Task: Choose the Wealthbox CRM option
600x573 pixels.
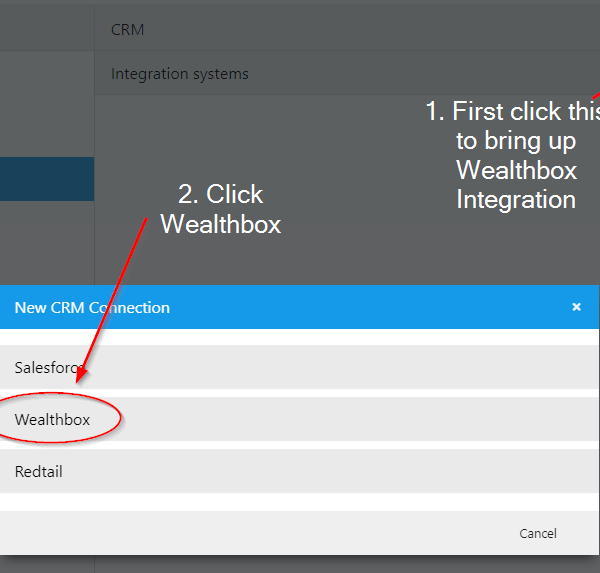Action: pos(52,420)
